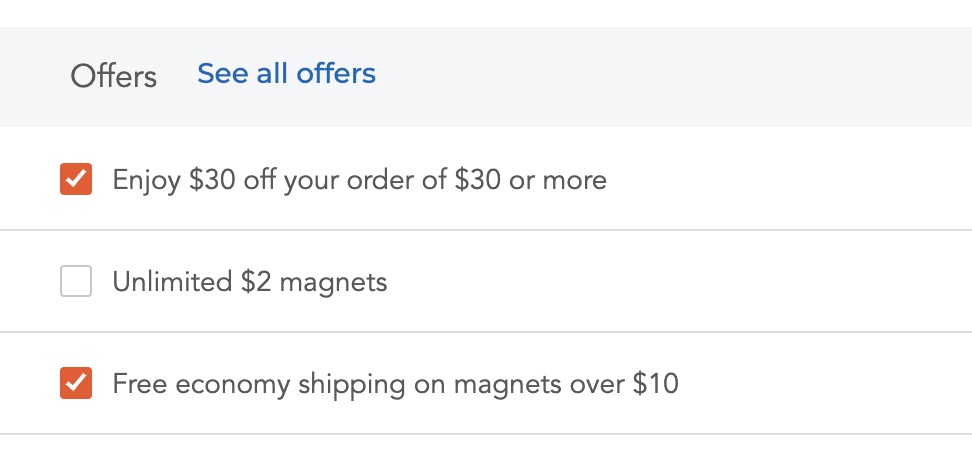Image resolution: width=972 pixels, height=466 pixels.
Task: Enable the Unlimited $2 magnets checkbox
Action: point(76,282)
